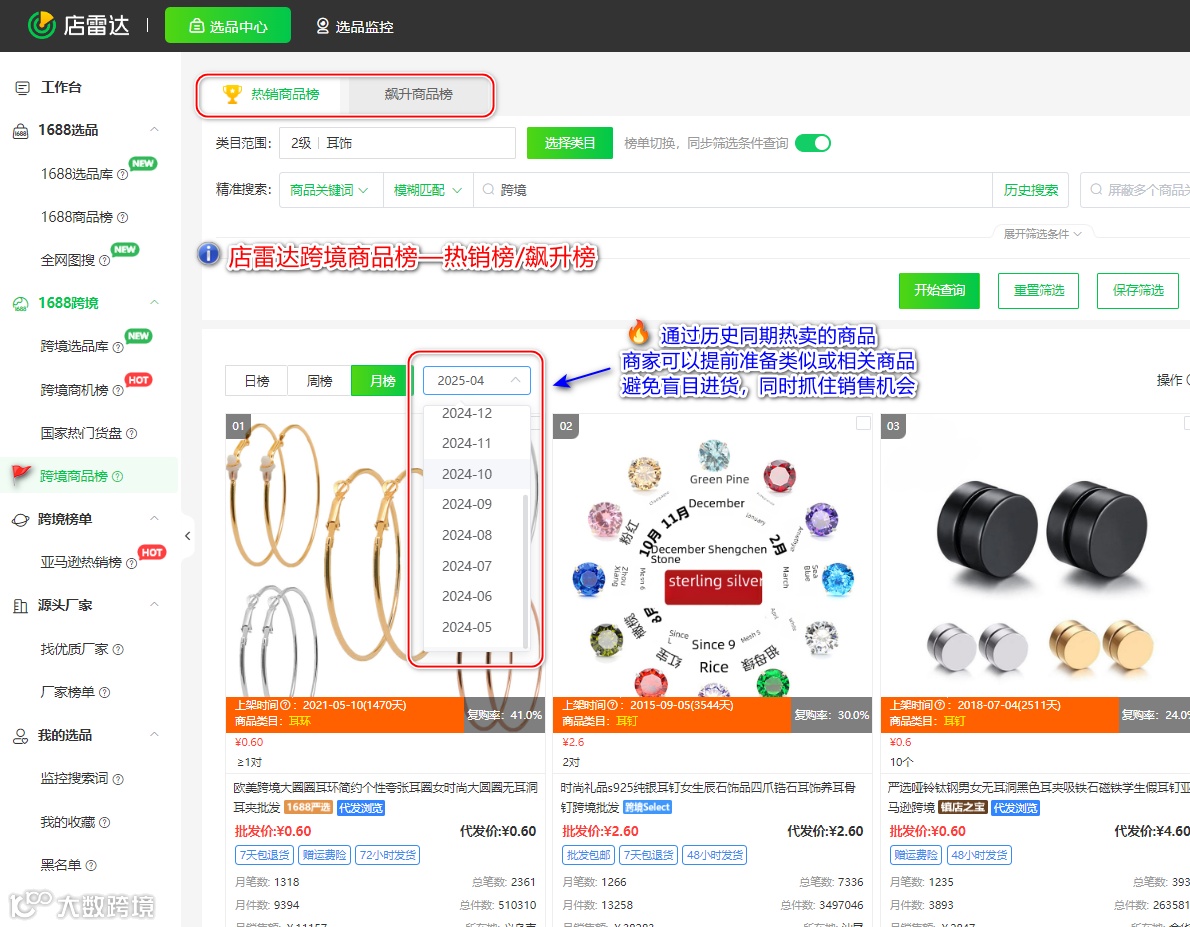This screenshot has height=927, width=1190.
Task: Click the keyword search field containing 跨境
Action: pyautogui.click(x=732, y=190)
